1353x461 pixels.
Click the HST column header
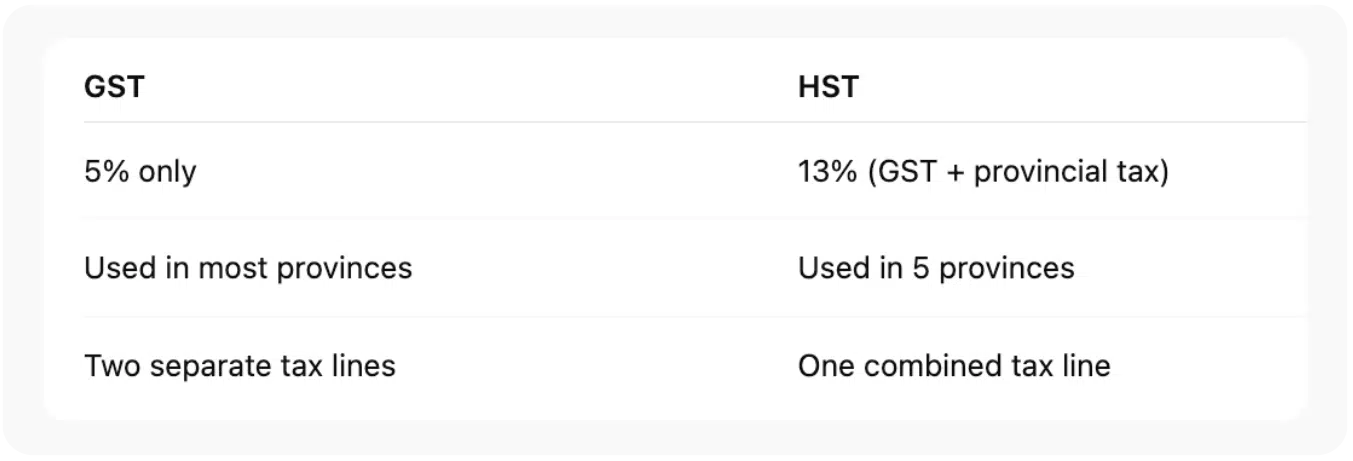click(x=828, y=87)
